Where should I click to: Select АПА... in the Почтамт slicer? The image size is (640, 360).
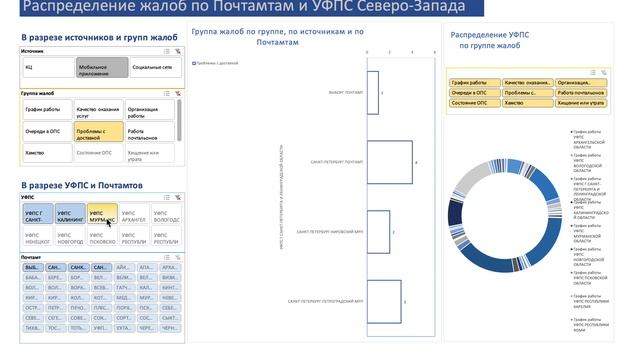pyautogui.click(x=147, y=267)
